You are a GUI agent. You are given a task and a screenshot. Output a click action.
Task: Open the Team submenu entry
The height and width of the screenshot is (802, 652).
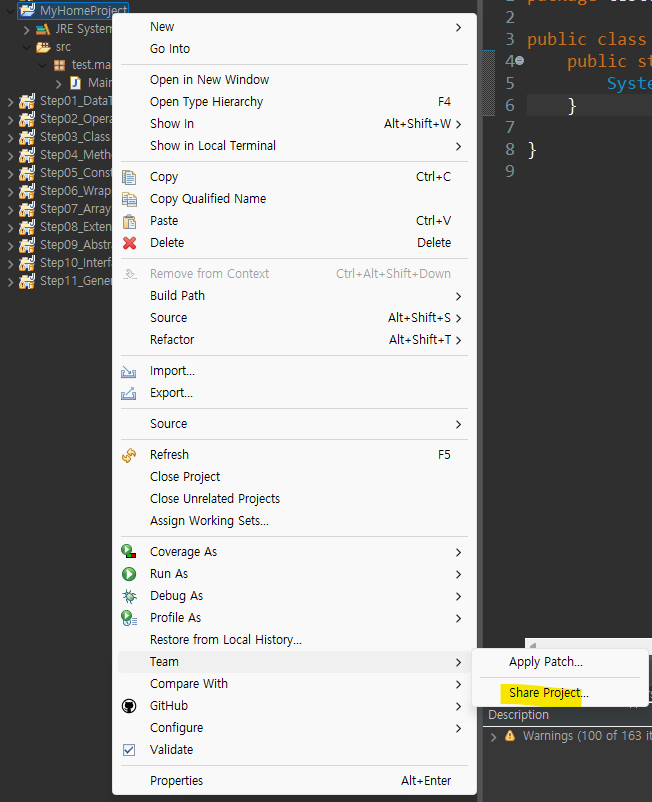click(294, 662)
